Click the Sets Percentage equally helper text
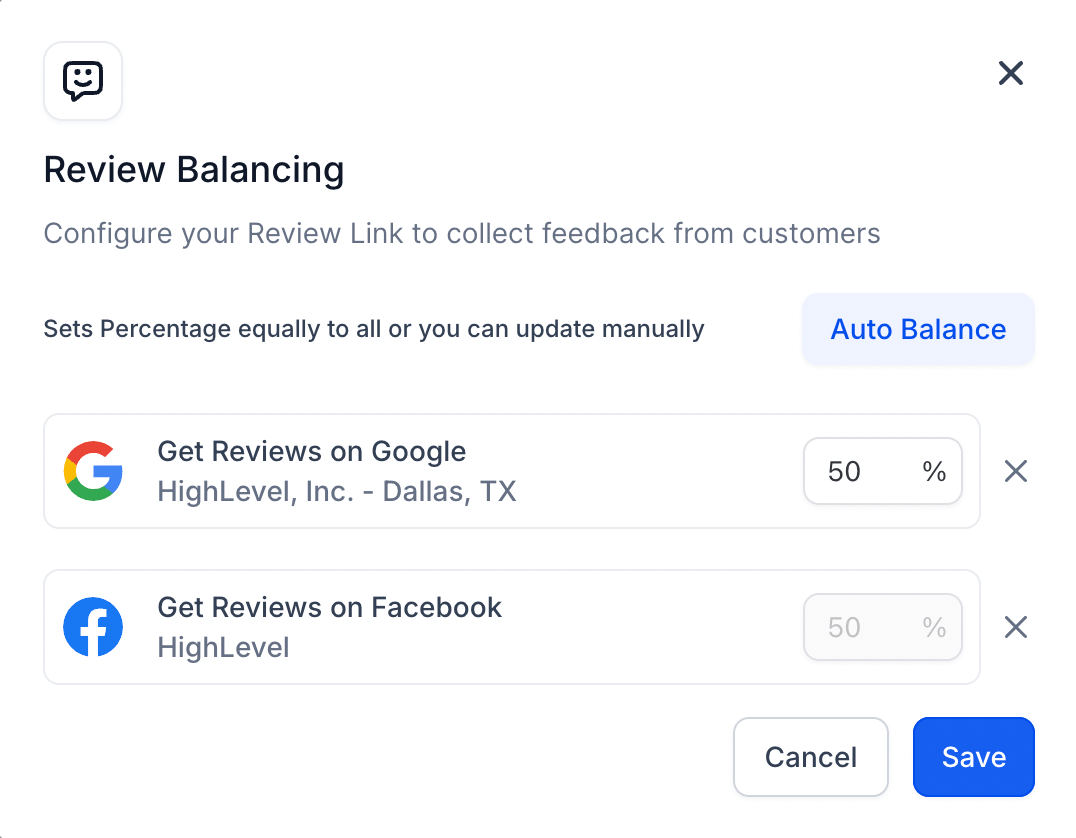The height and width of the screenshot is (838, 1076). pos(374,329)
